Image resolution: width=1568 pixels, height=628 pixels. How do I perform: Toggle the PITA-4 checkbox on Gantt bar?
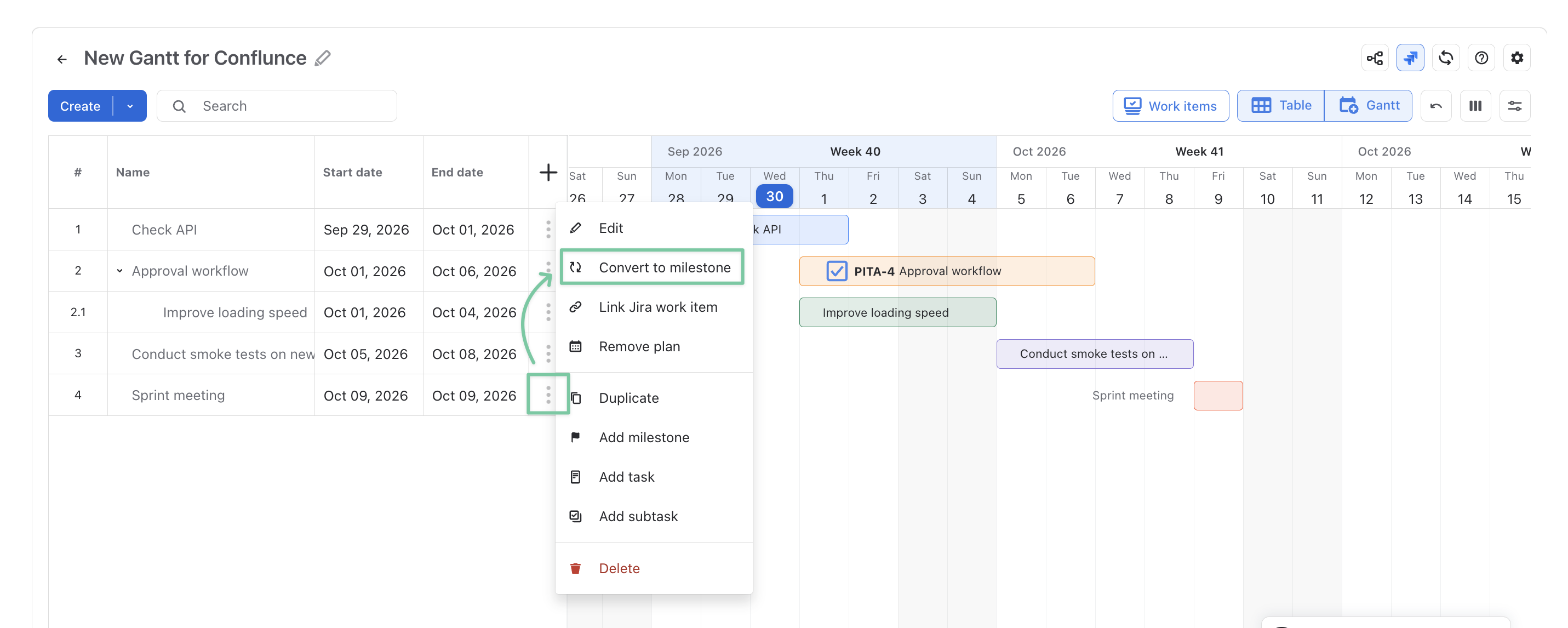click(x=837, y=271)
